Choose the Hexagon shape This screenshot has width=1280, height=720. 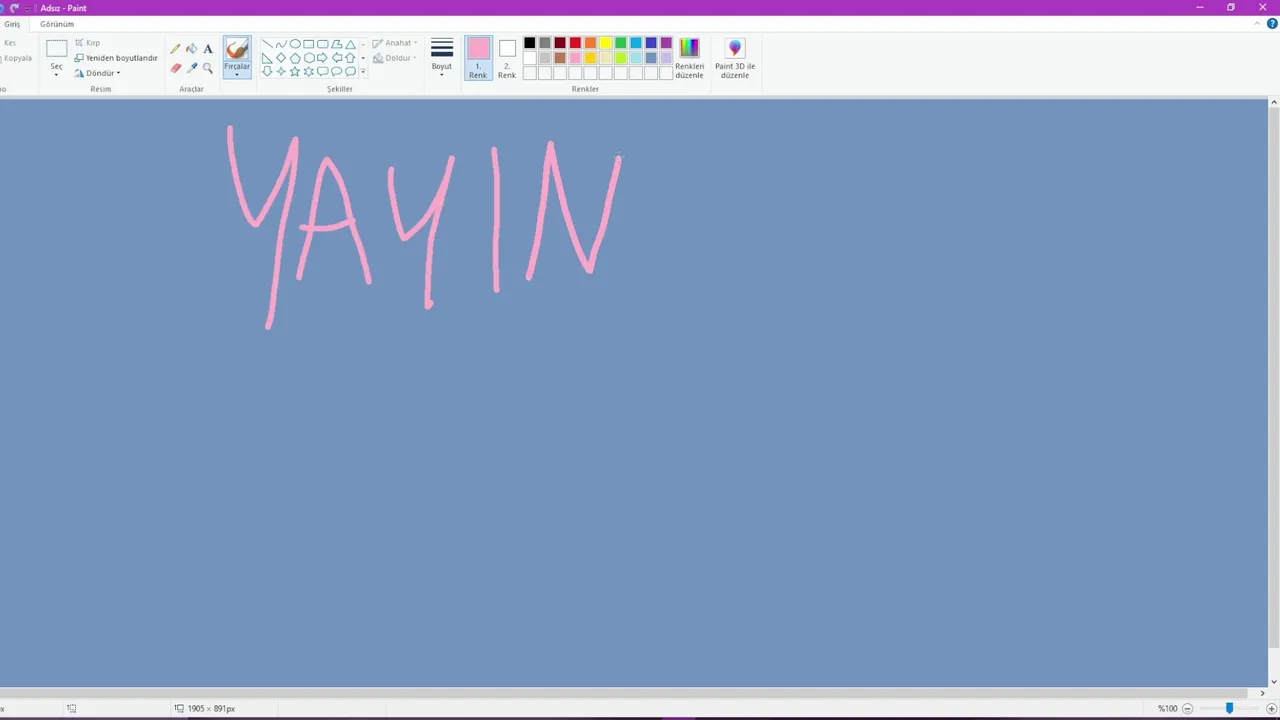pos(309,58)
